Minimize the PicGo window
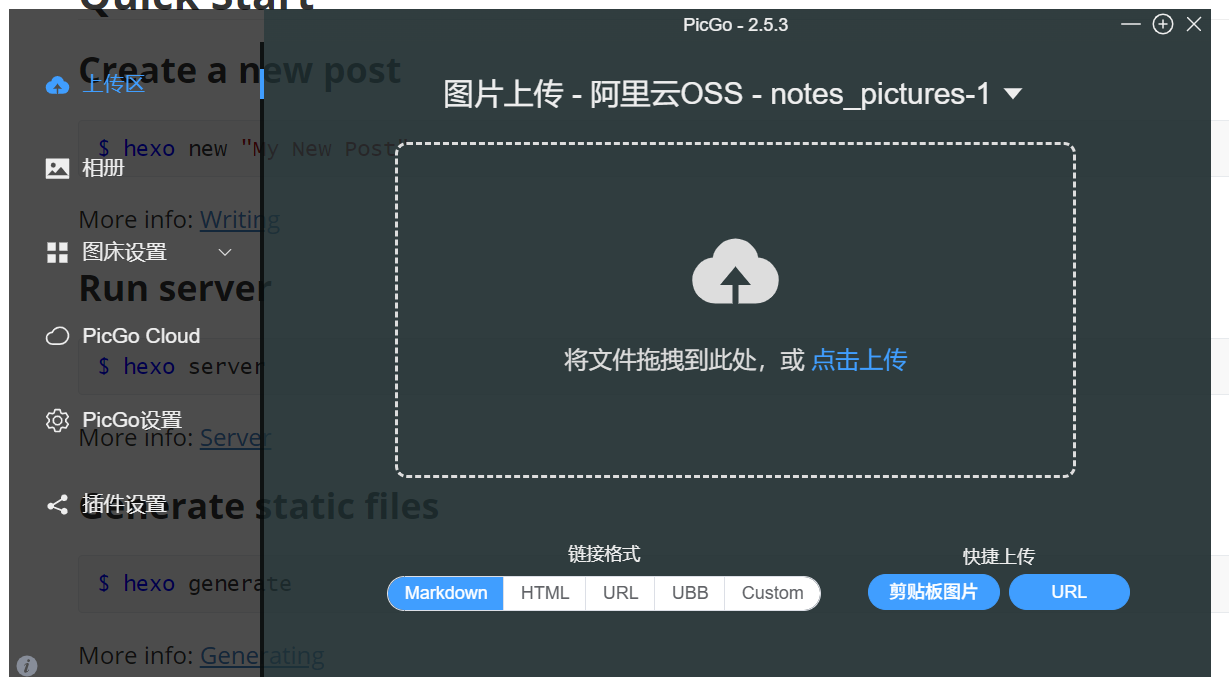This screenshot has height=677, width=1229. (1131, 24)
